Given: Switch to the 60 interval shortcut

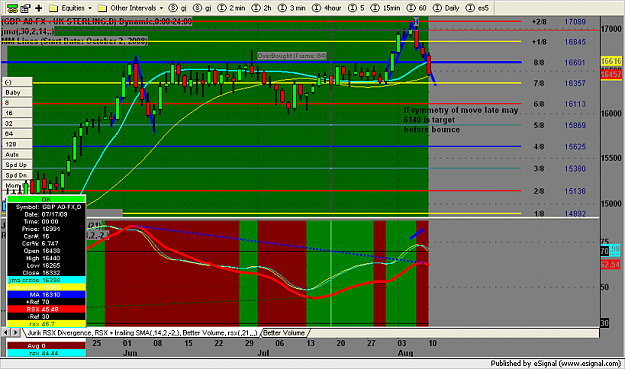Looking at the screenshot, I should (x=417, y=8).
